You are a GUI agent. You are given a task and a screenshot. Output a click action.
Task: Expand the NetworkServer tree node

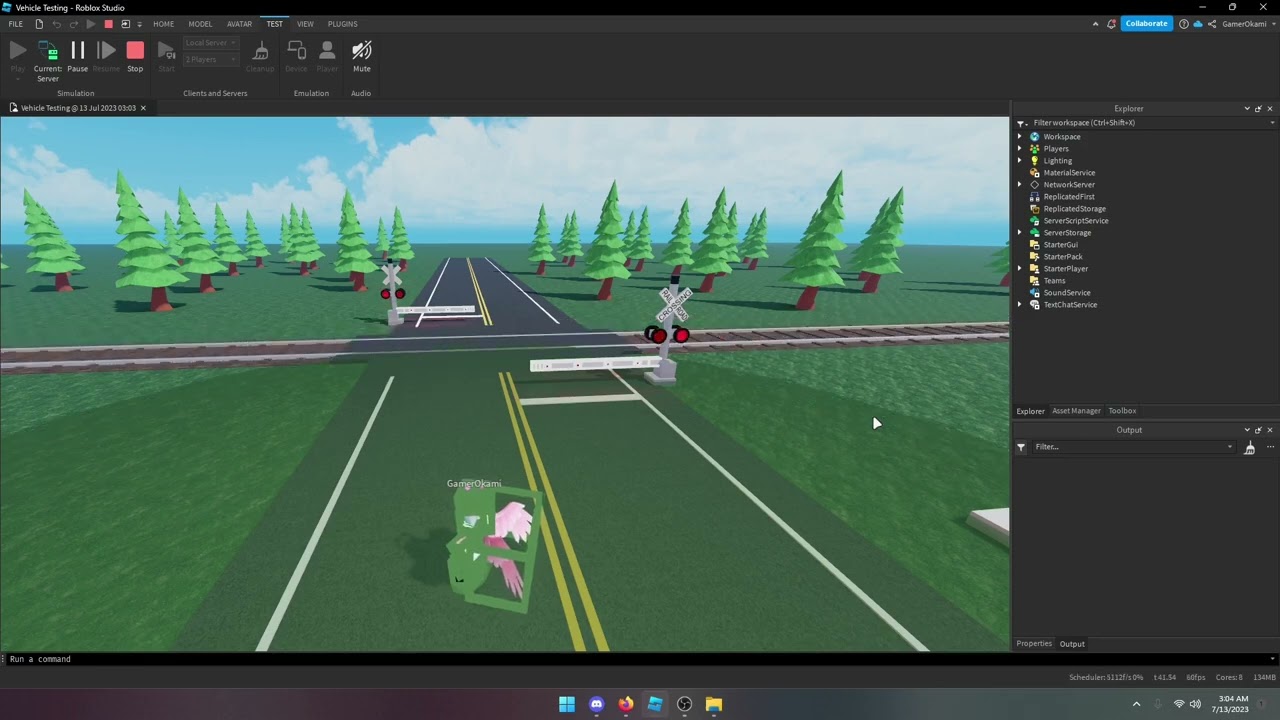(x=1020, y=185)
